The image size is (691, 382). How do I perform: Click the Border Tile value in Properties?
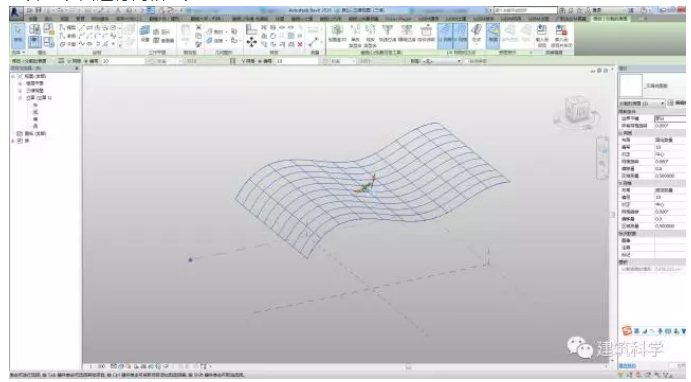pos(669,119)
